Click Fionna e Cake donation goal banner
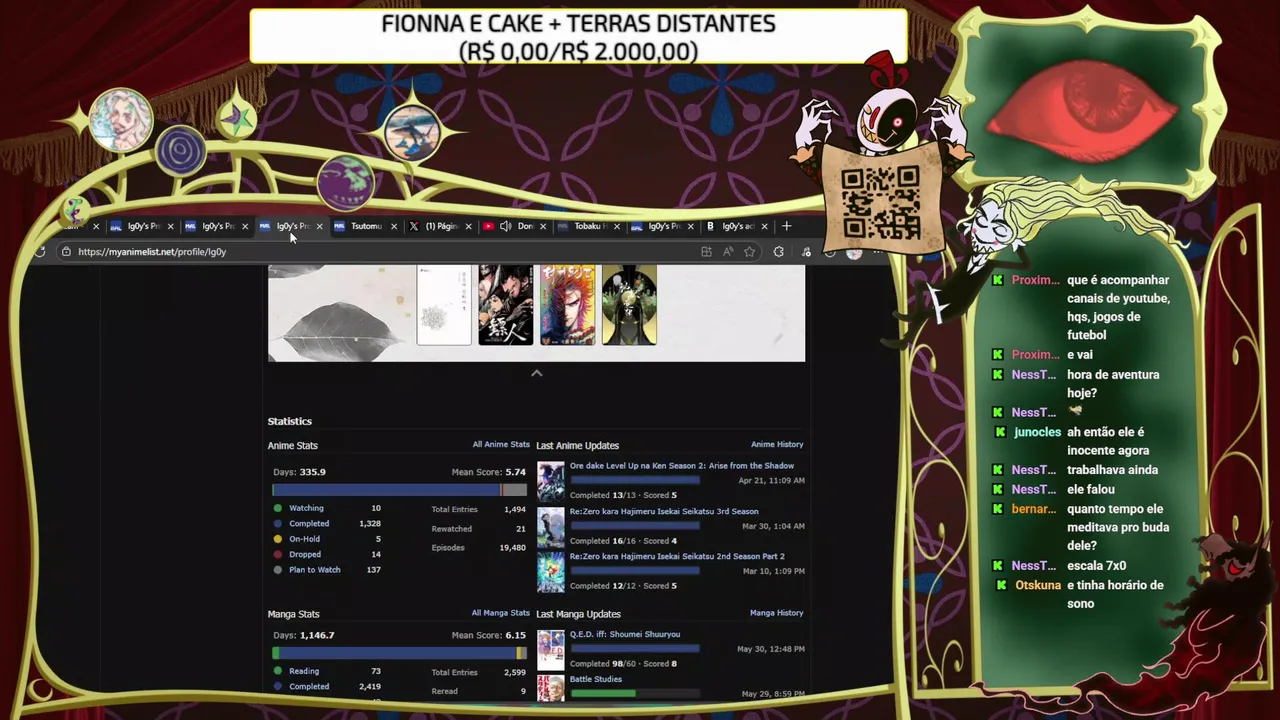1280x720 pixels. (578, 37)
